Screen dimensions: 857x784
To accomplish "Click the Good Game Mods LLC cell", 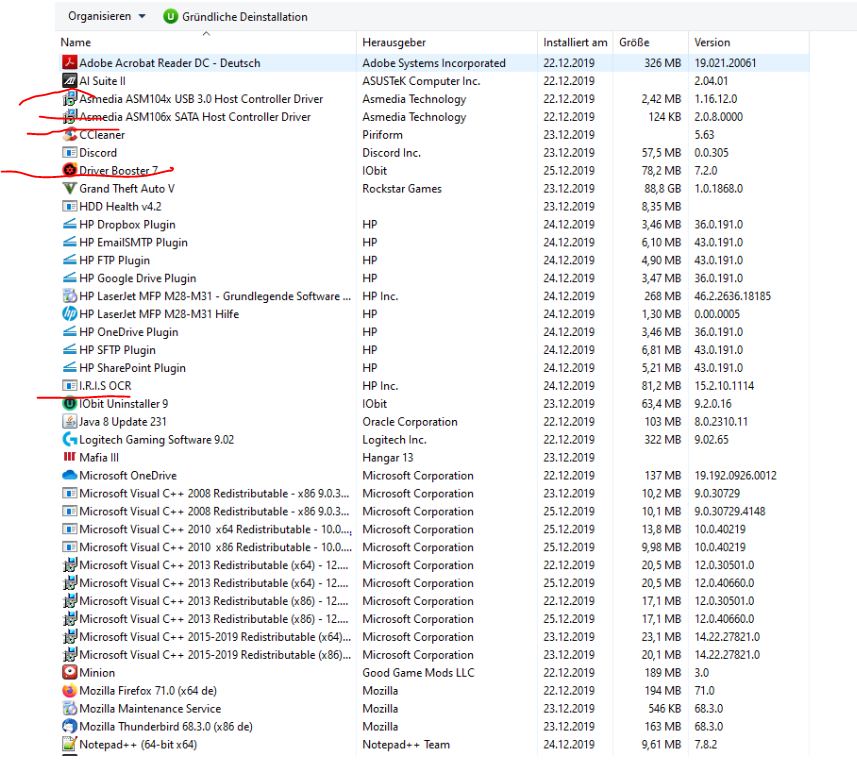I will [418, 672].
